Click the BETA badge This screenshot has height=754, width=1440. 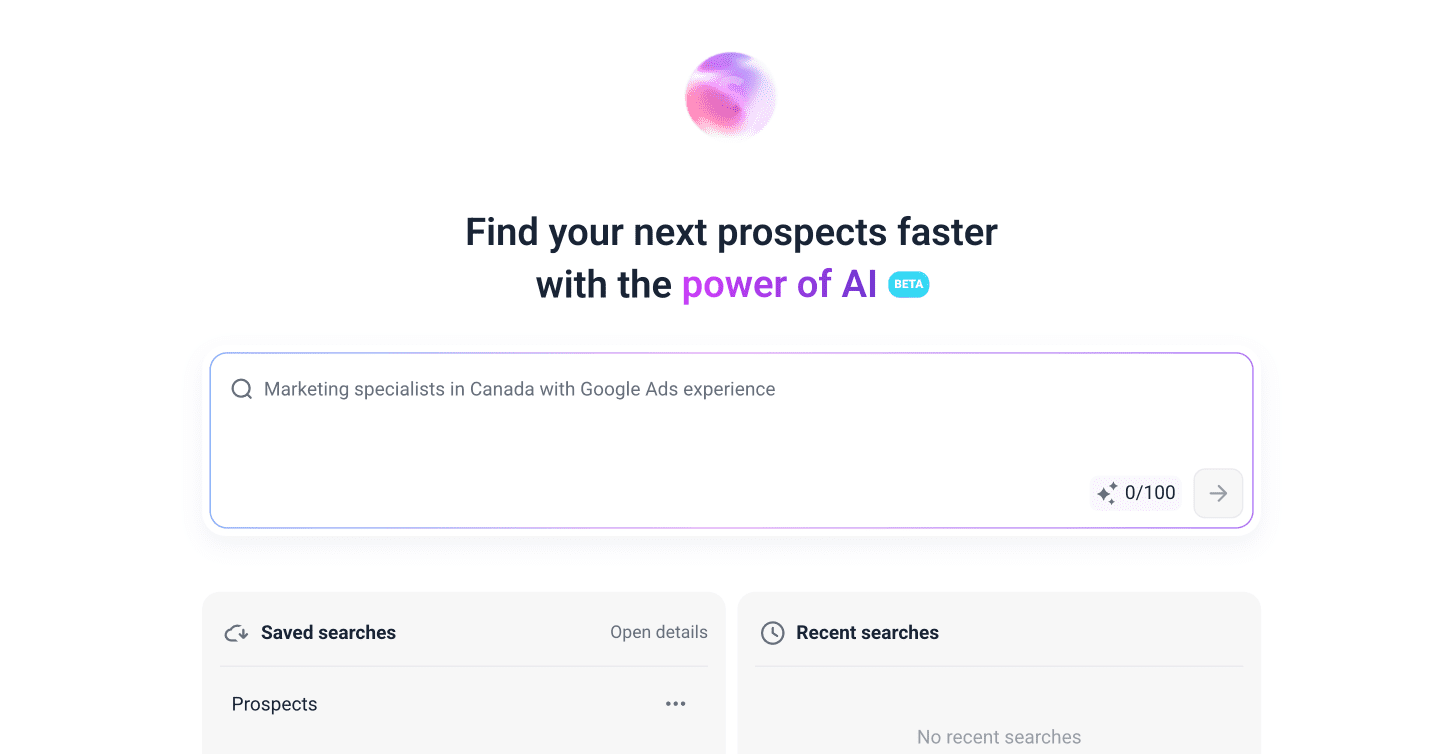(x=908, y=284)
